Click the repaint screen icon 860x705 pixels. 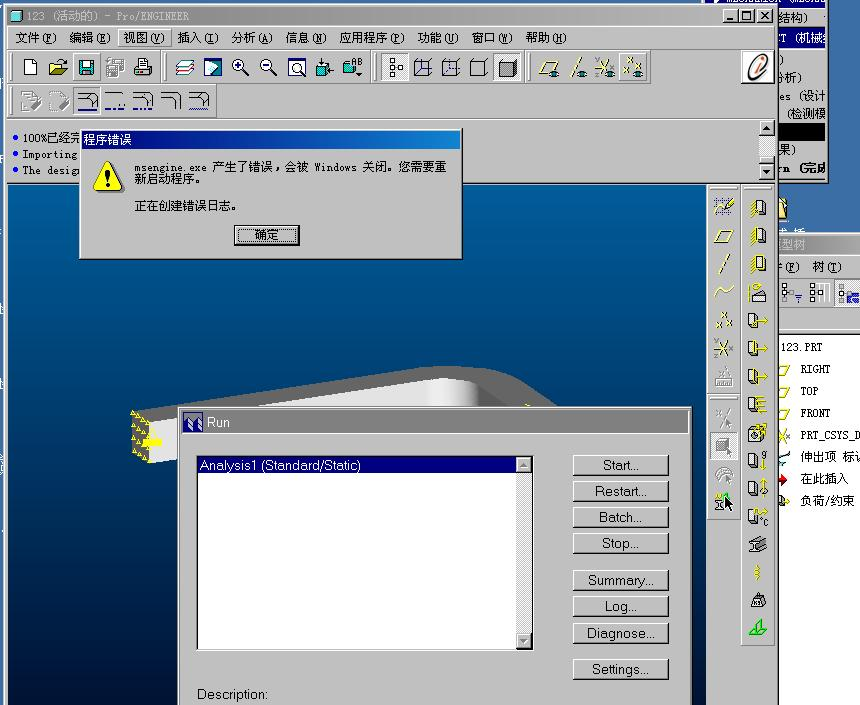pos(213,67)
